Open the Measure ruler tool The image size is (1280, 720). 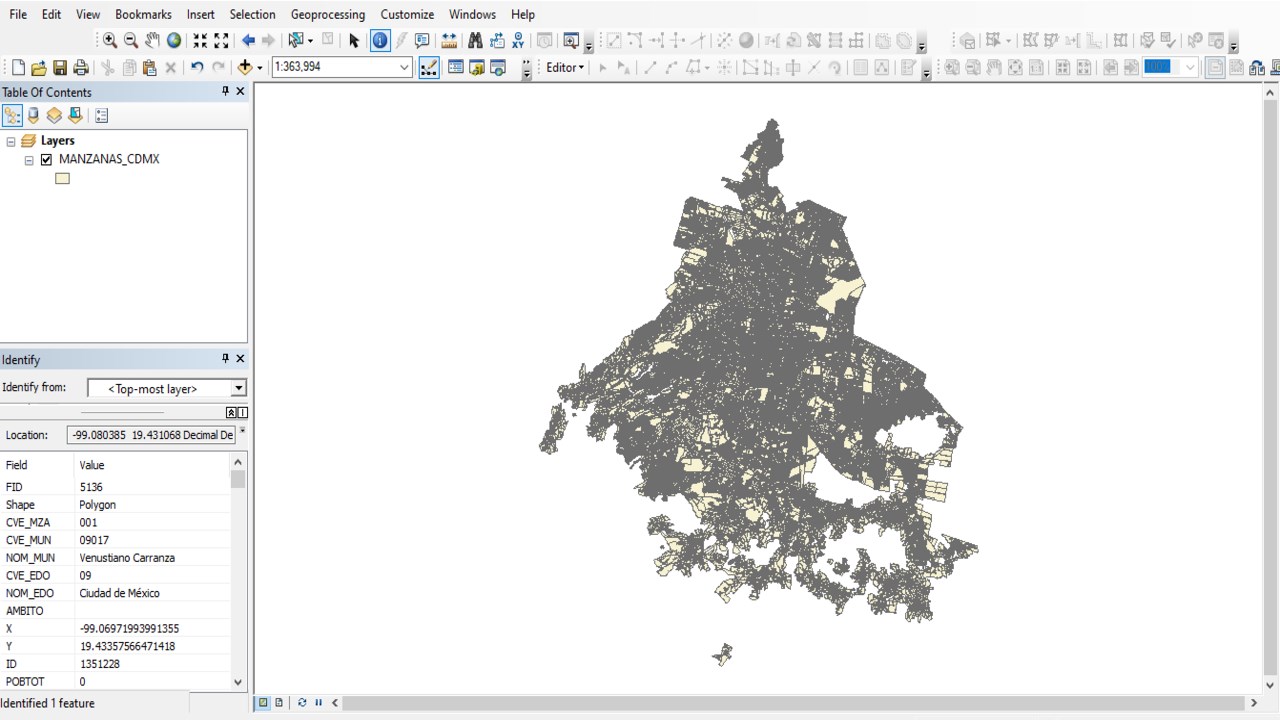click(x=449, y=41)
